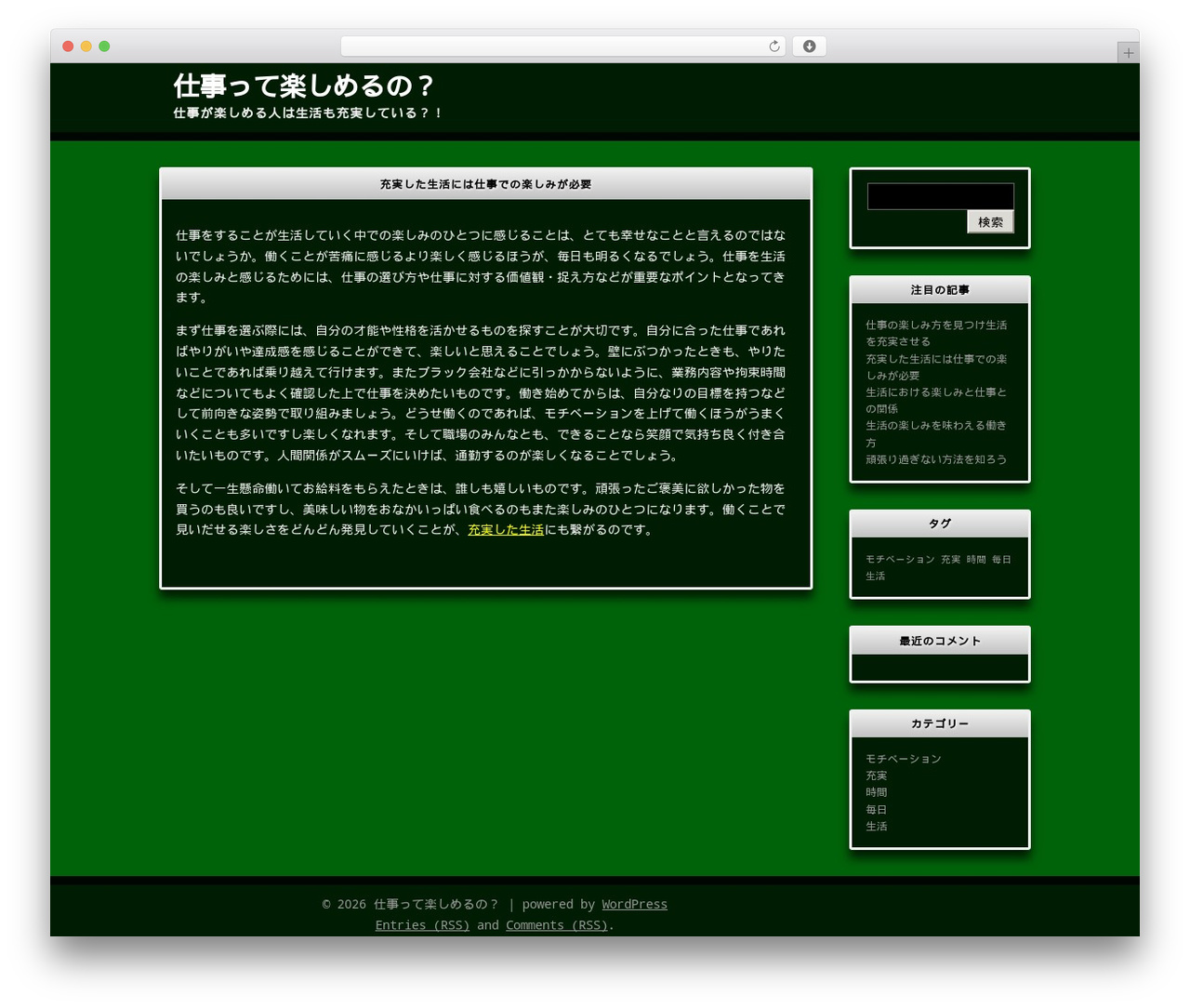Click the 検索 search button
The image size is (1190, 1008).
tap(990, 222)
